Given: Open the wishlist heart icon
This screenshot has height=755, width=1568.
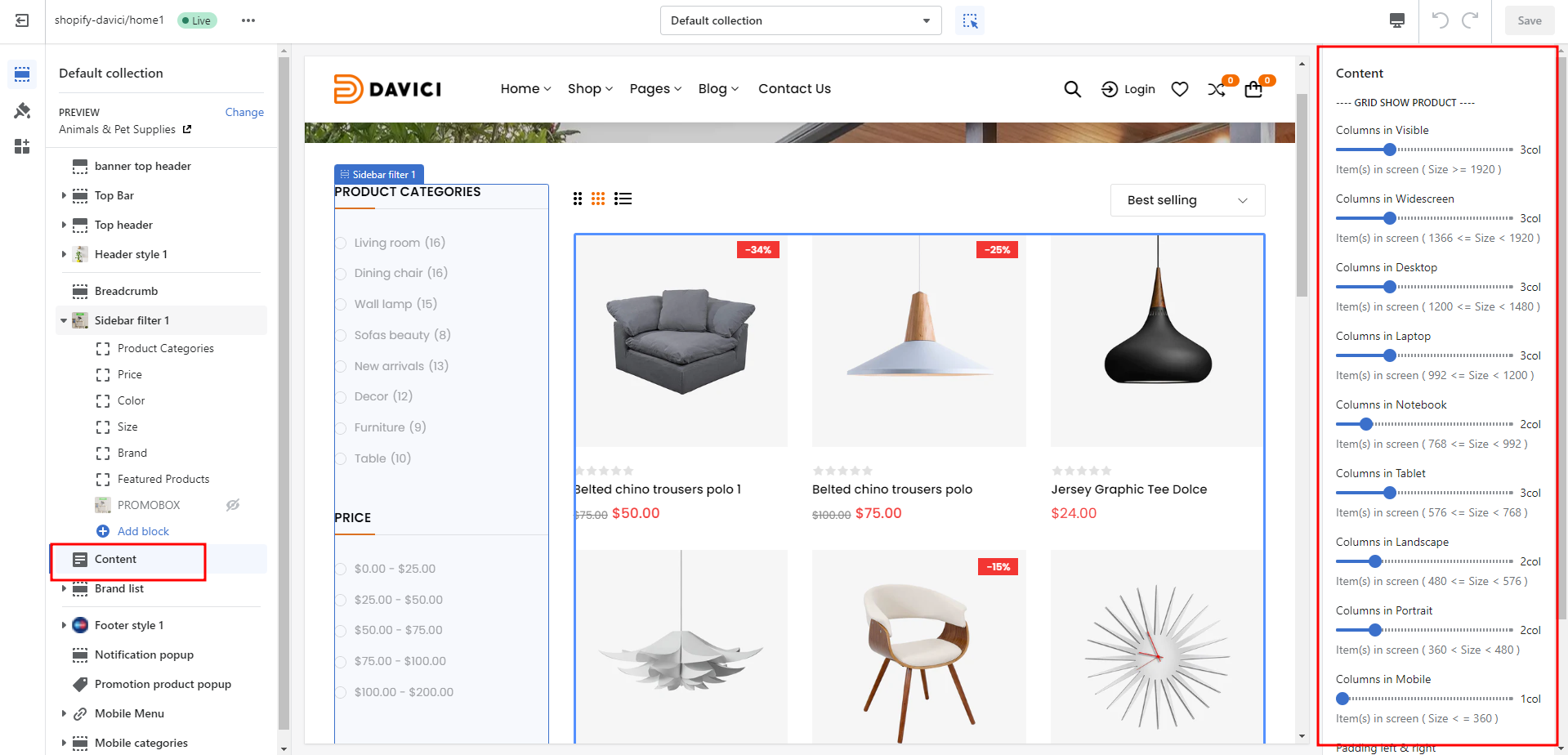Looking at the screenshot, I should [1179, 89].
